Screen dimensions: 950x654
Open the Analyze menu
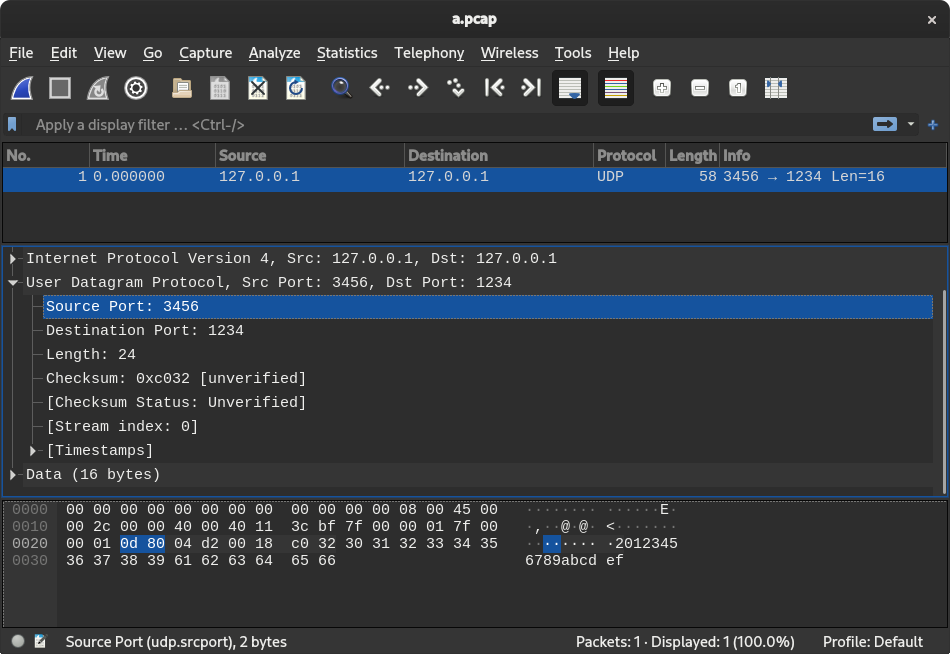(274, 53)
